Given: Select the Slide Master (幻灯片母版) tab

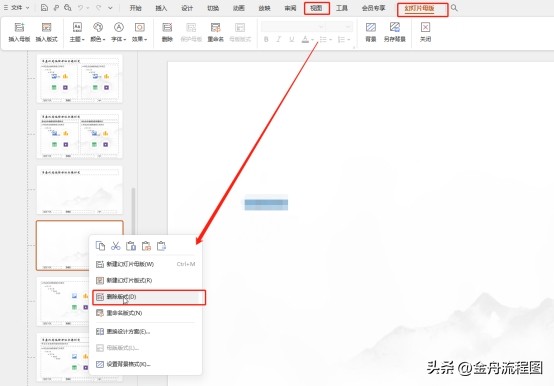Looking at the screenshot, I should 419,8.
